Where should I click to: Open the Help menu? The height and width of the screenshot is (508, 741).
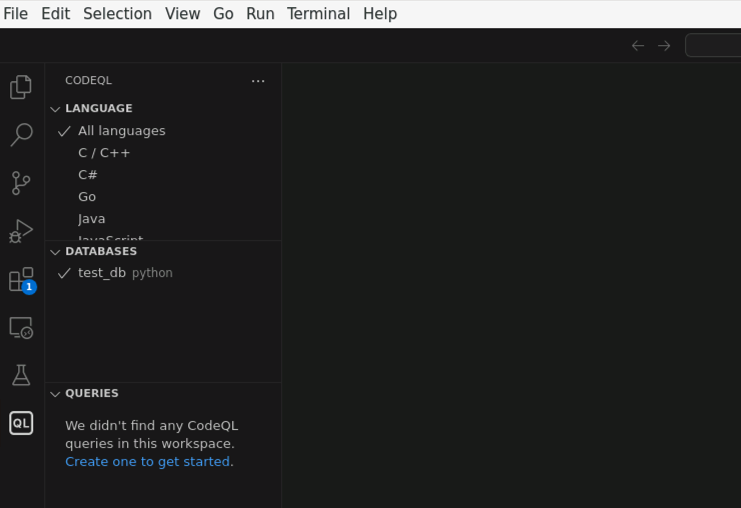(x=380, y=14)
